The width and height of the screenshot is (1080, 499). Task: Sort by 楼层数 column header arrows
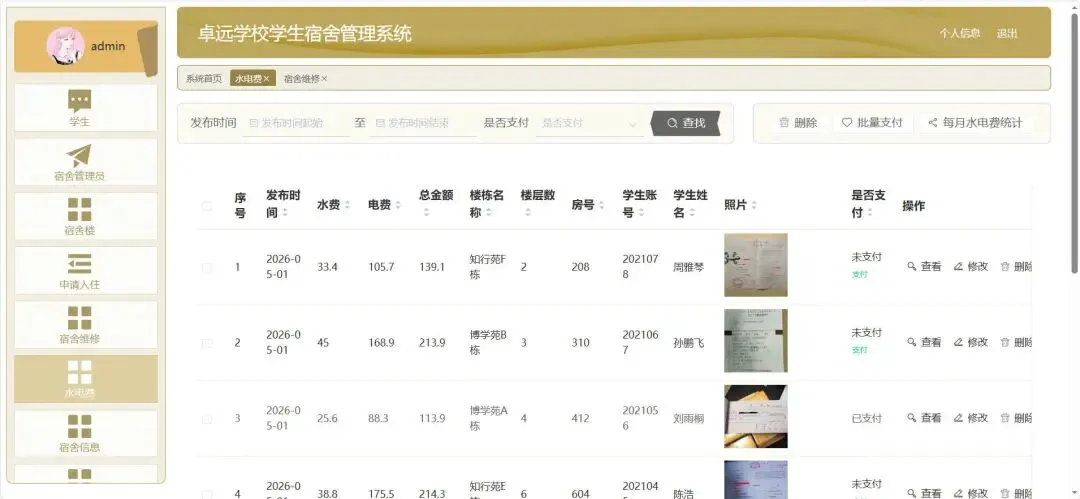528,214
